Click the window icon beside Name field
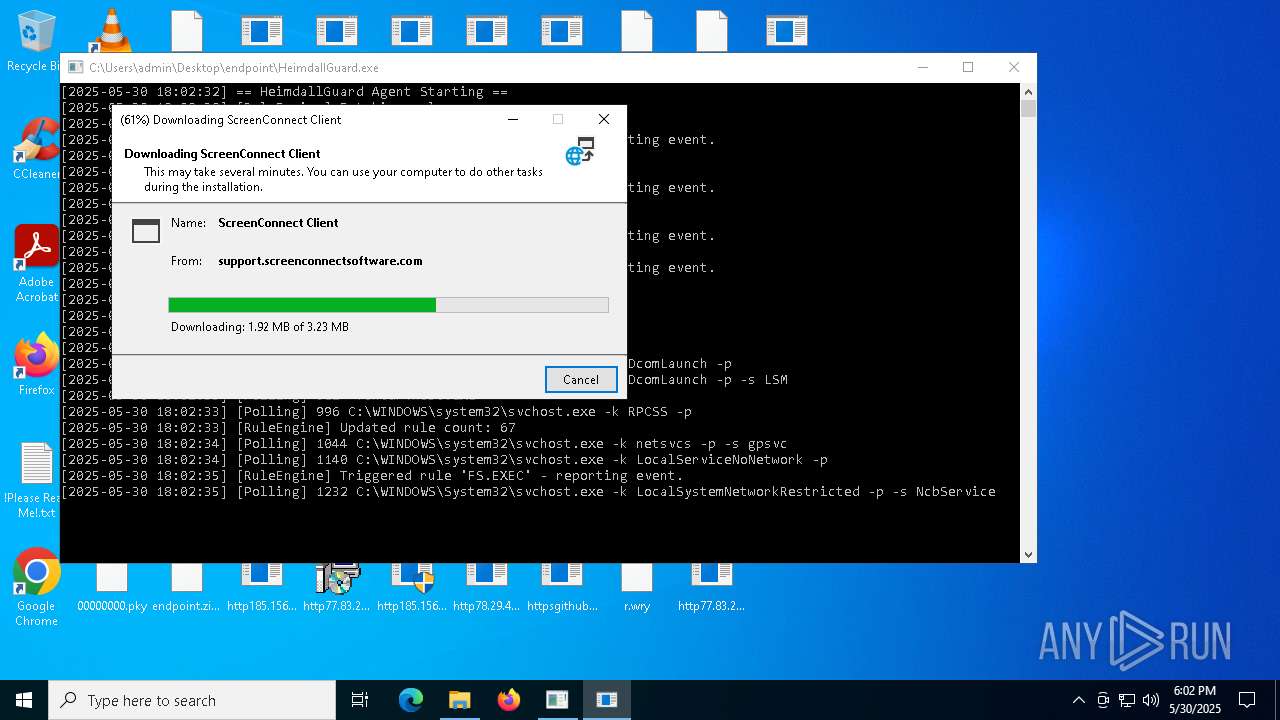The image size is (1280, 720). [146, 231]
